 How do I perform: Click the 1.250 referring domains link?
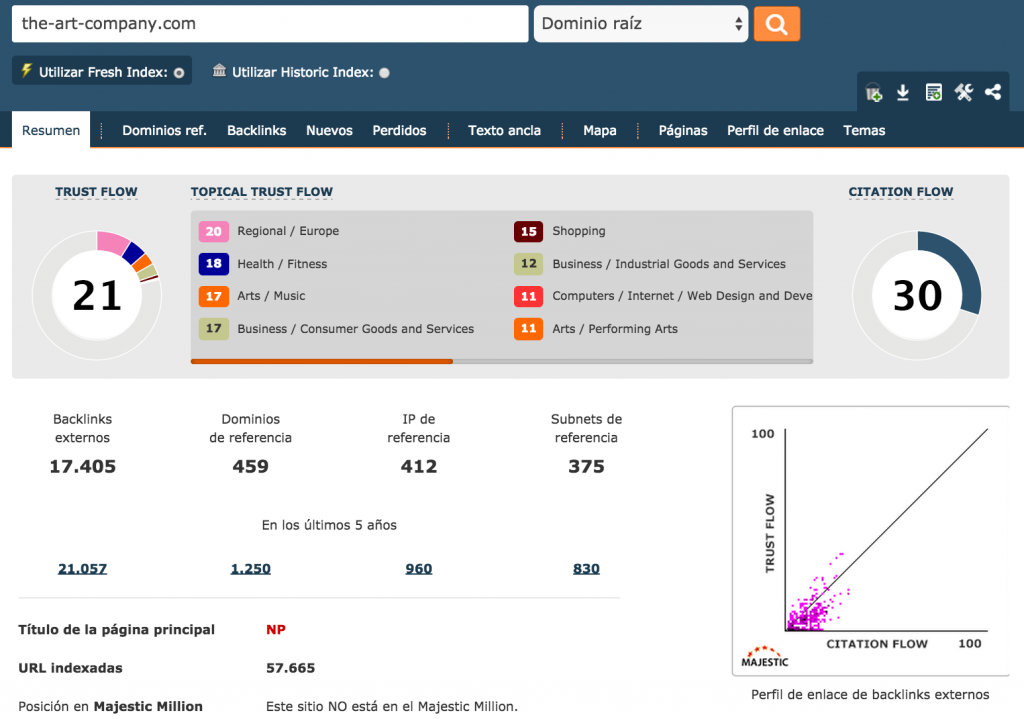coord(250,569)
